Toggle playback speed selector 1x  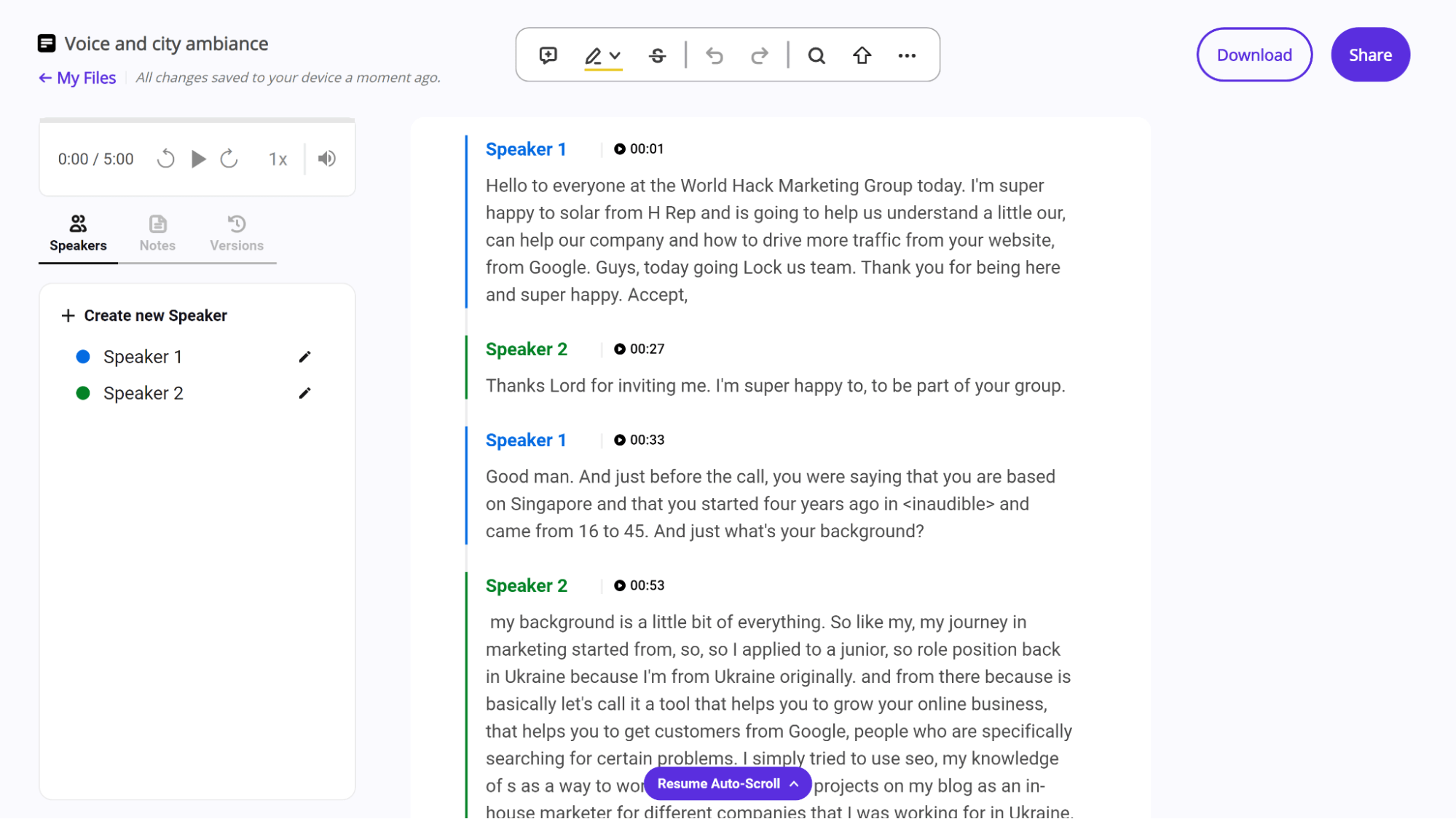[278, 158]
